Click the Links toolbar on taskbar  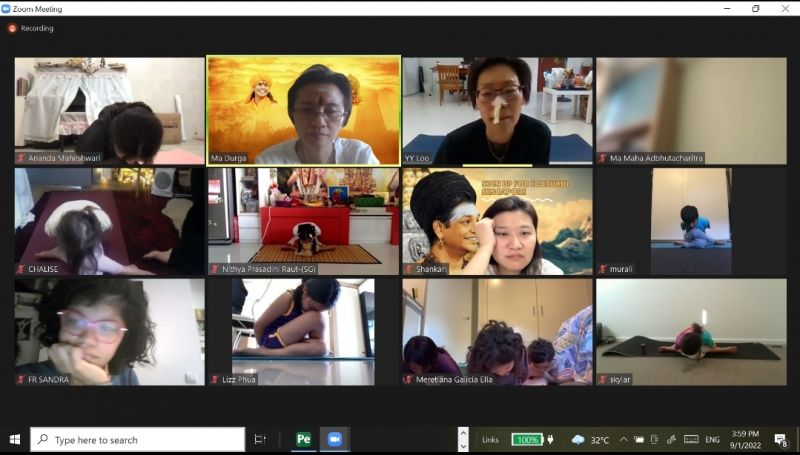(x=490, y=440)
